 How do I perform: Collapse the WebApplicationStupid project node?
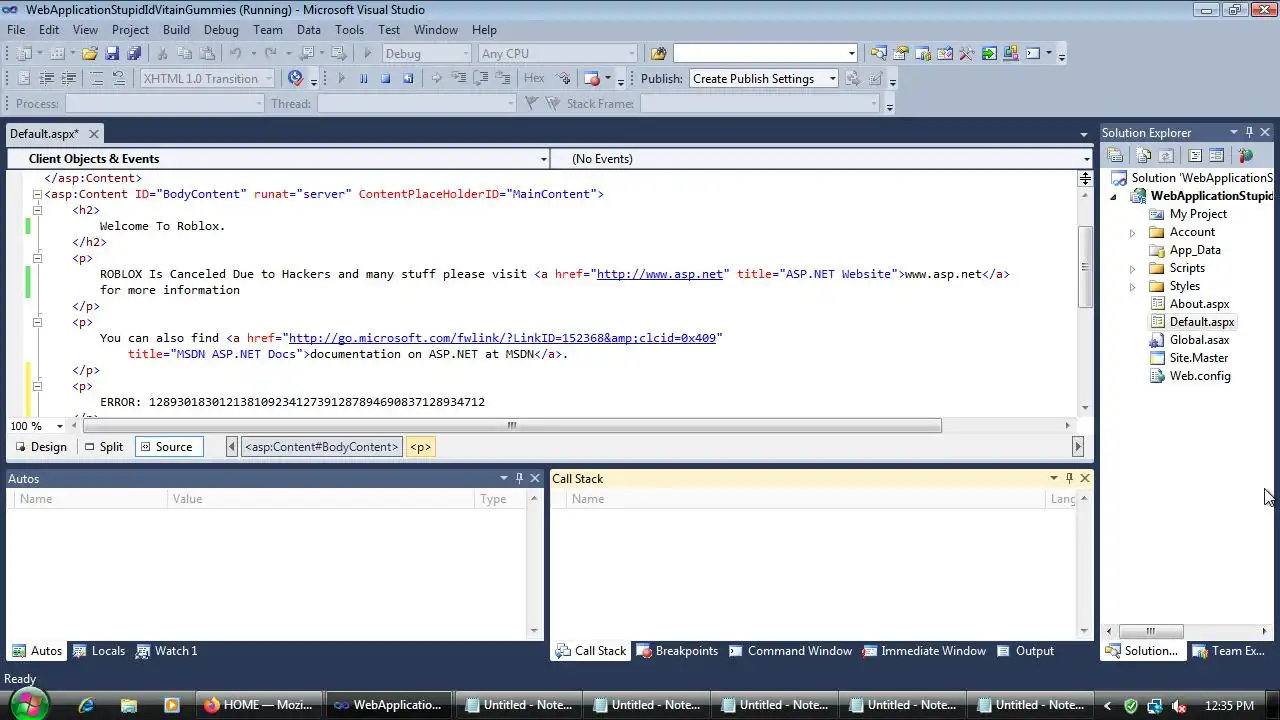click(1114, 196)
